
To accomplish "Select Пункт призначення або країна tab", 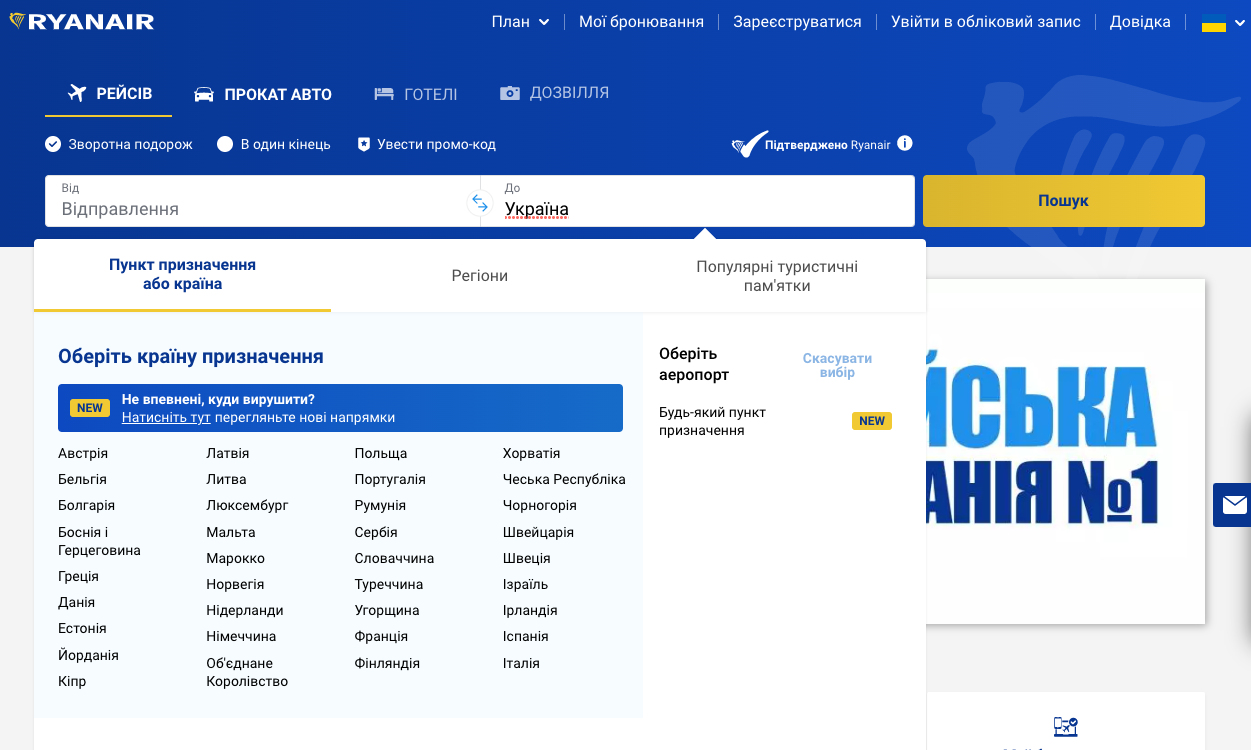I will pos(182,275).
